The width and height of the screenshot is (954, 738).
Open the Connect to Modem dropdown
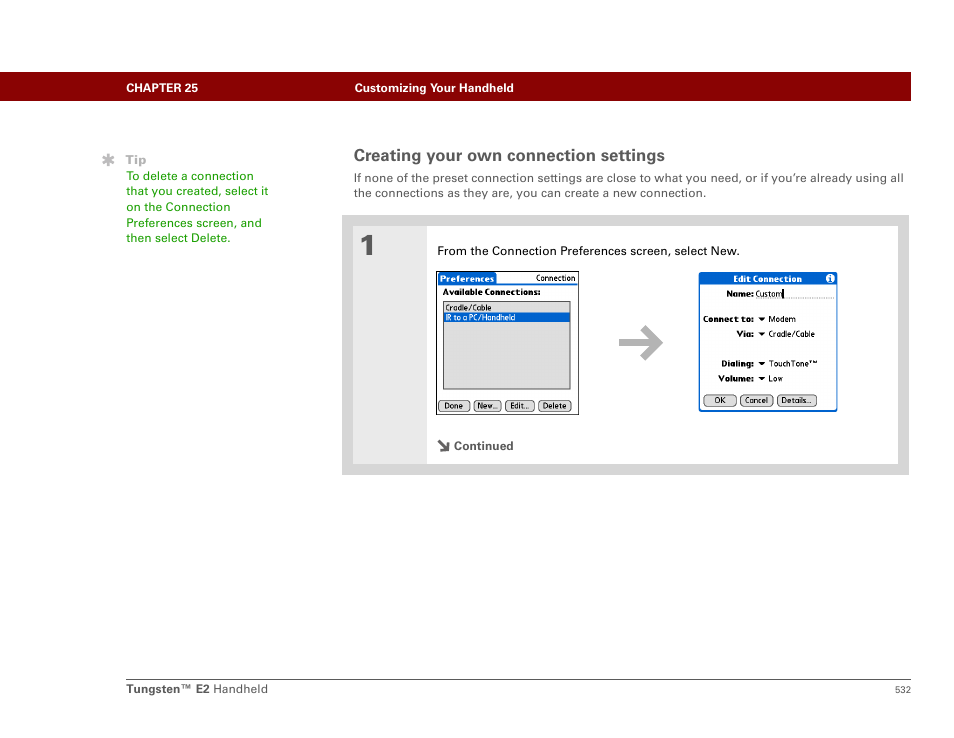777,319
